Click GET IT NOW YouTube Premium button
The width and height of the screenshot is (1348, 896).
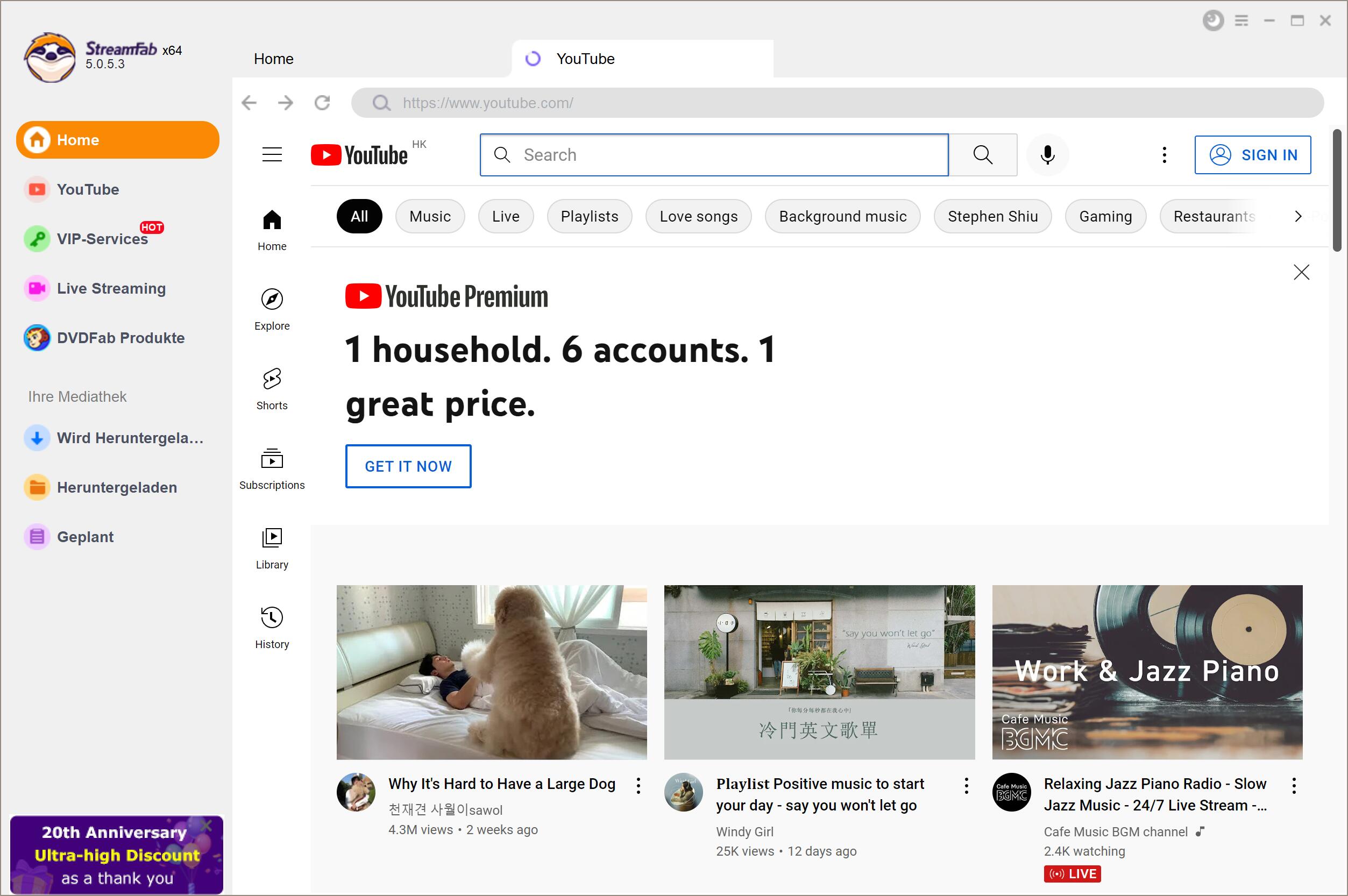point(408,466)
